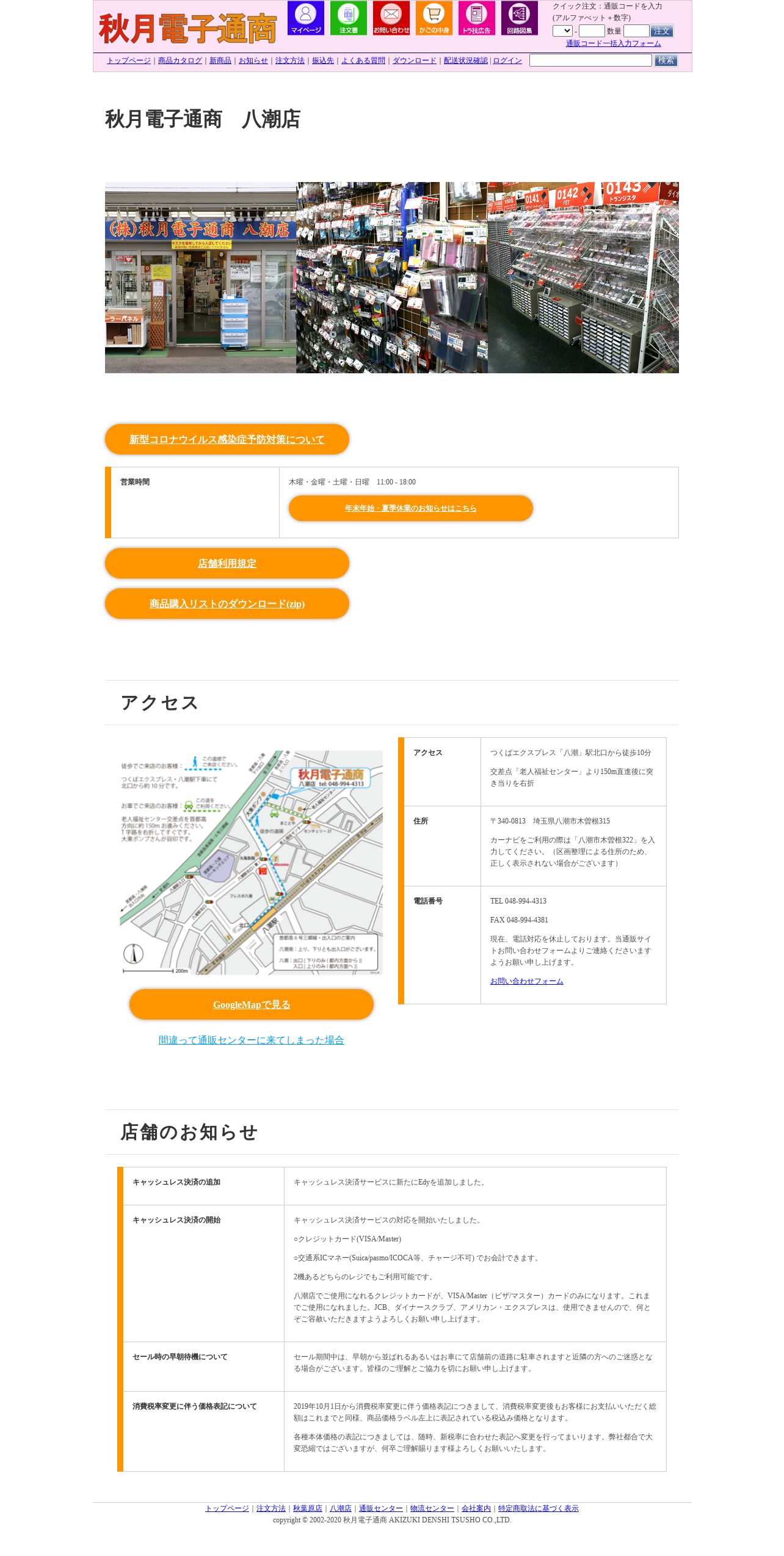The height and width of the screenshot is (1556, 784).
Task: Open お知らせ menu link
Action: tap(253, 60)
